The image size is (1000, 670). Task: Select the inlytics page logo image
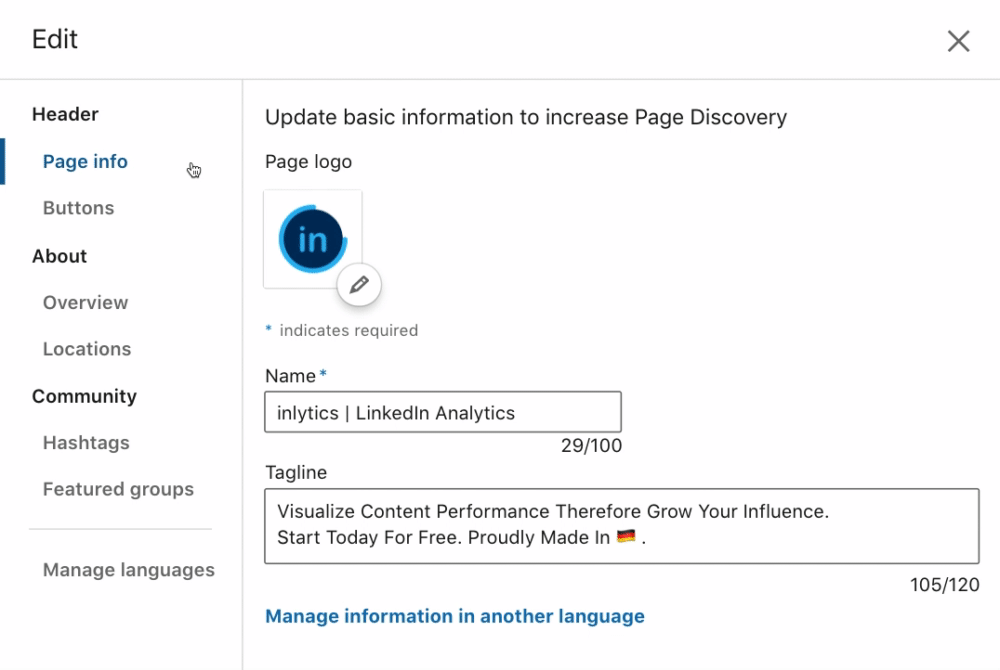pyautogui.click(x=312, y=239)
